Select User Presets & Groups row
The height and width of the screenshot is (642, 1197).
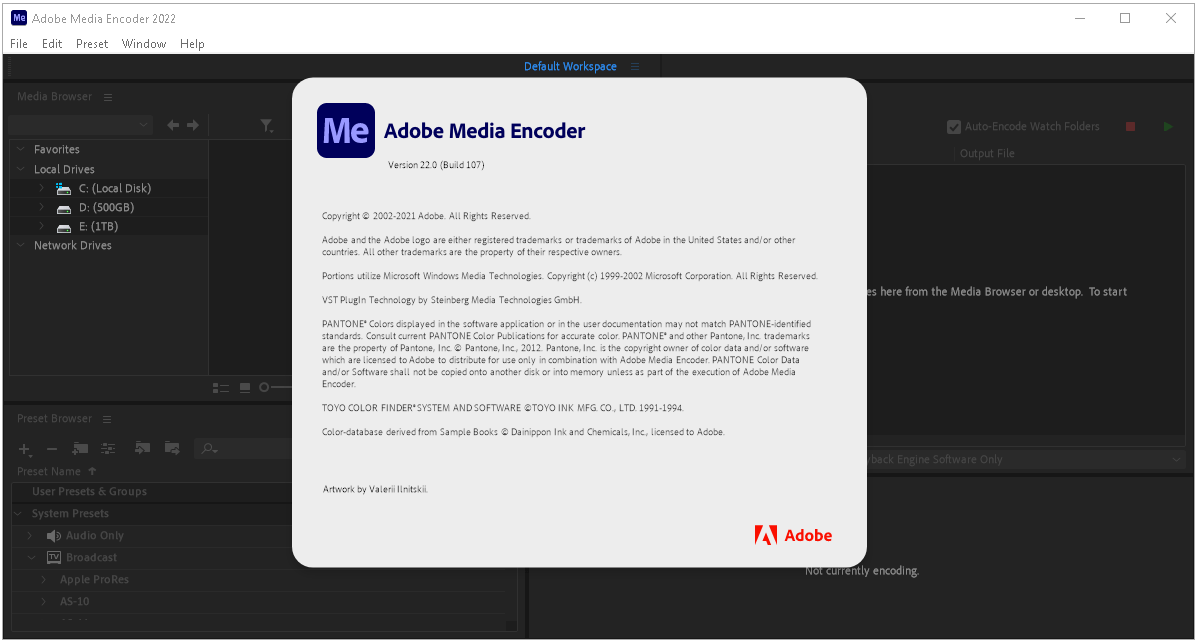[152, 492]
